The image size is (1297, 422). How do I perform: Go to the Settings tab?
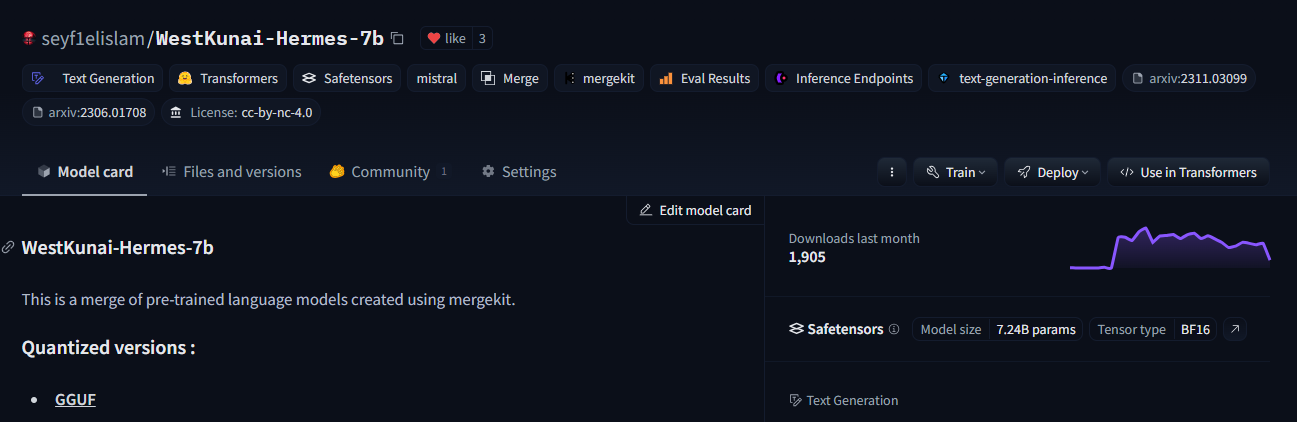tap(518, 172)
